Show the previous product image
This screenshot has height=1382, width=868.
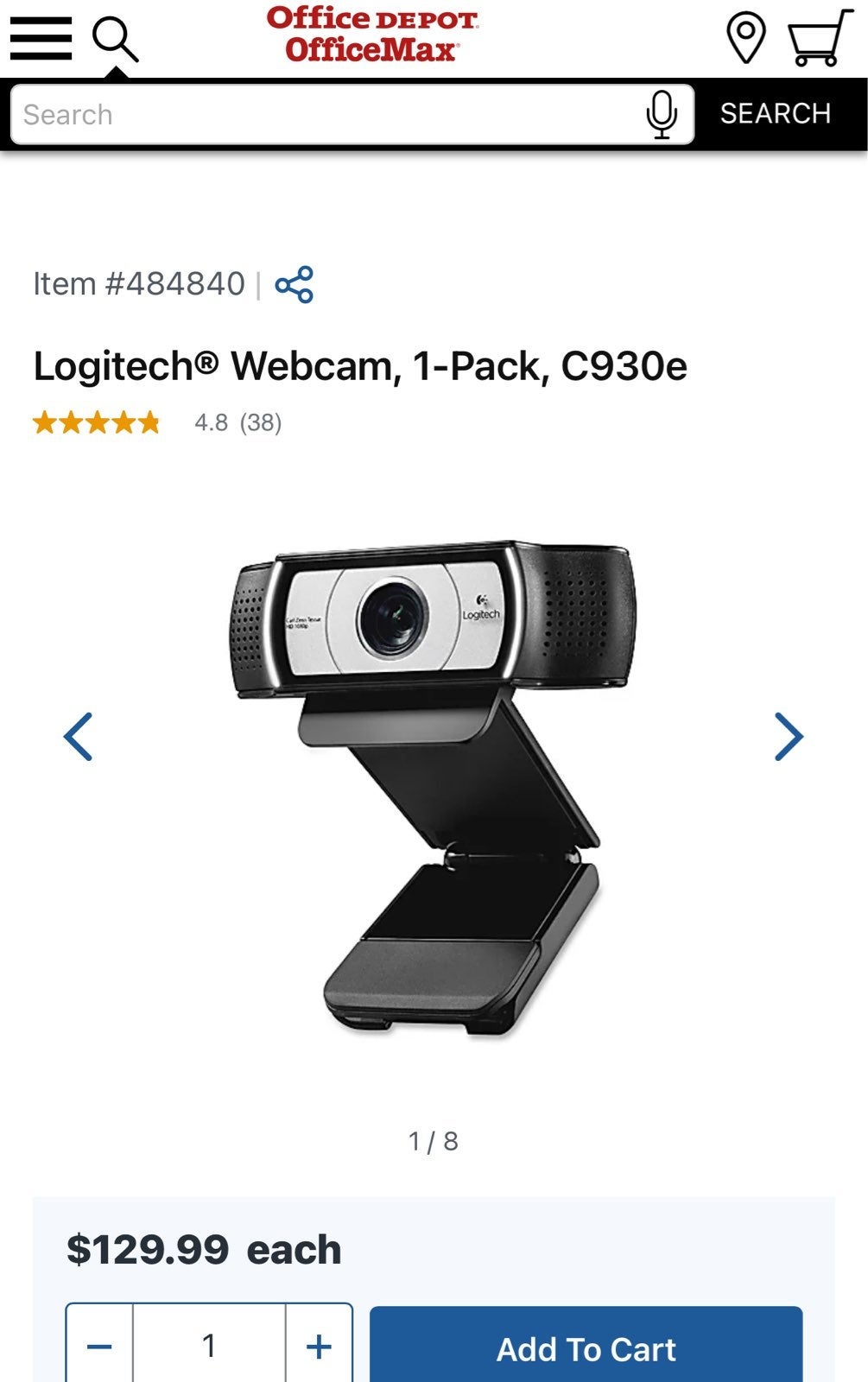79,736
